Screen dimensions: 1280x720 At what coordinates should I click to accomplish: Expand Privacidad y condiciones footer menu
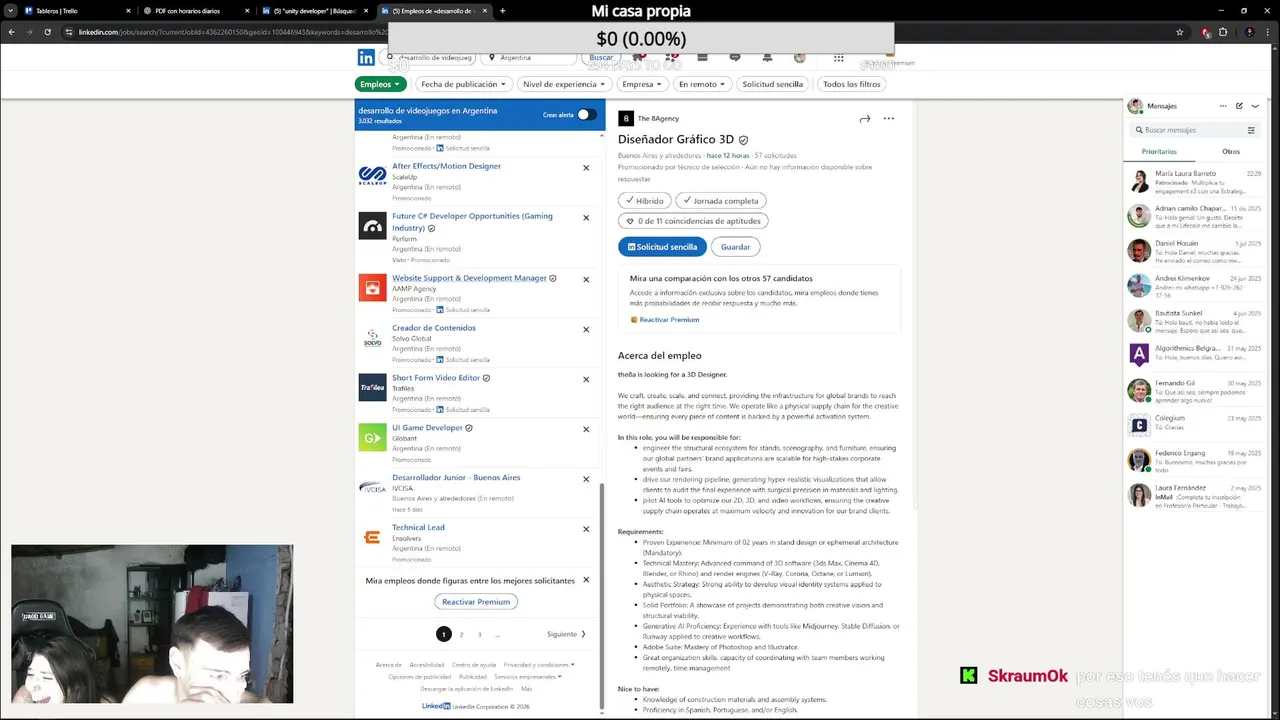pos(539,665)
